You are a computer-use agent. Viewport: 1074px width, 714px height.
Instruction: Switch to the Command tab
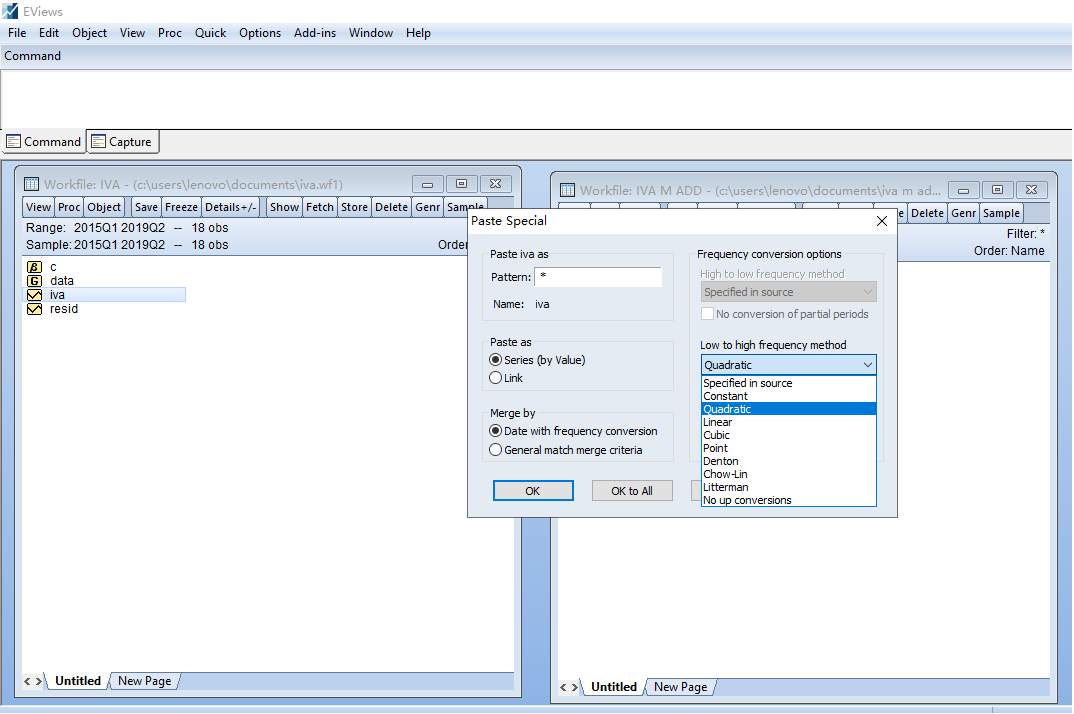click(x=44, y=142)
